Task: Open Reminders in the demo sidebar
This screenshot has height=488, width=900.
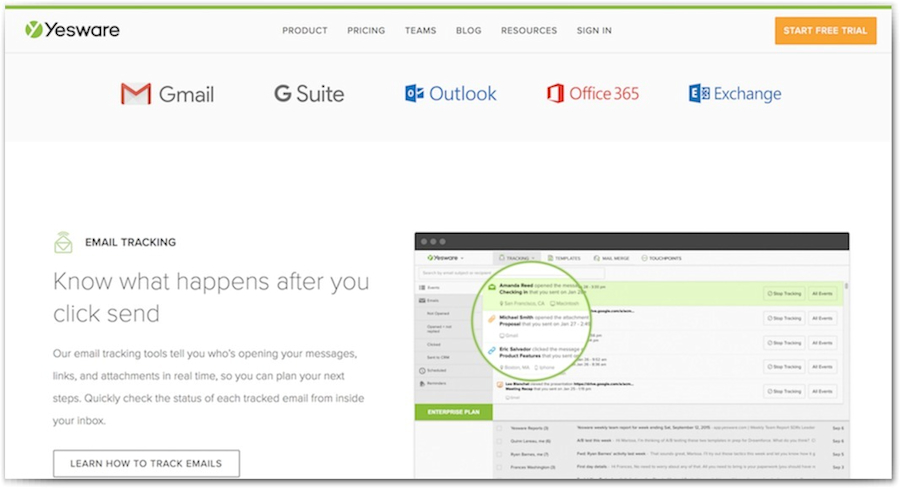Action: [433, 383]
